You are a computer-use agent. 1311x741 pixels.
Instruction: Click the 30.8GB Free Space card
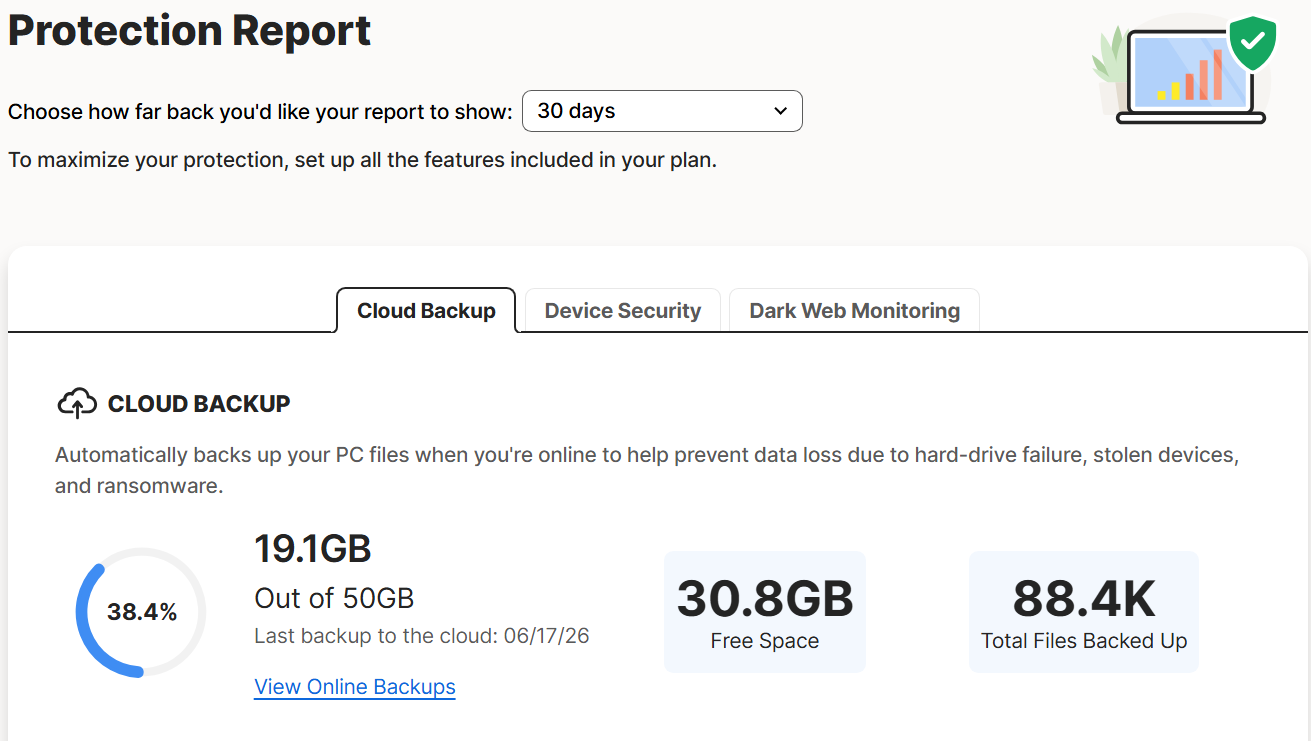[x=765, y=612]
